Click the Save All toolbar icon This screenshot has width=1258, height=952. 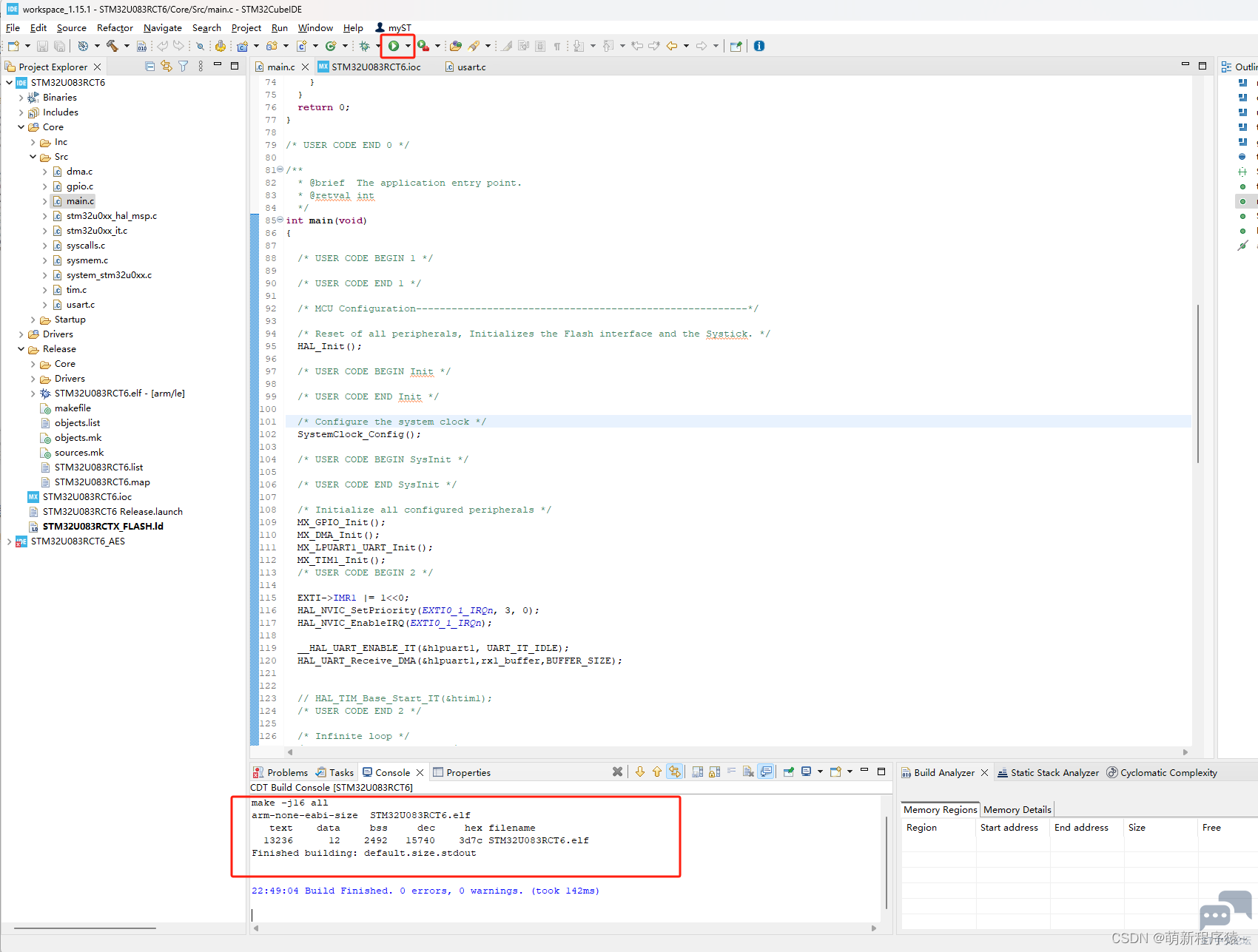(x=59, y=46)
